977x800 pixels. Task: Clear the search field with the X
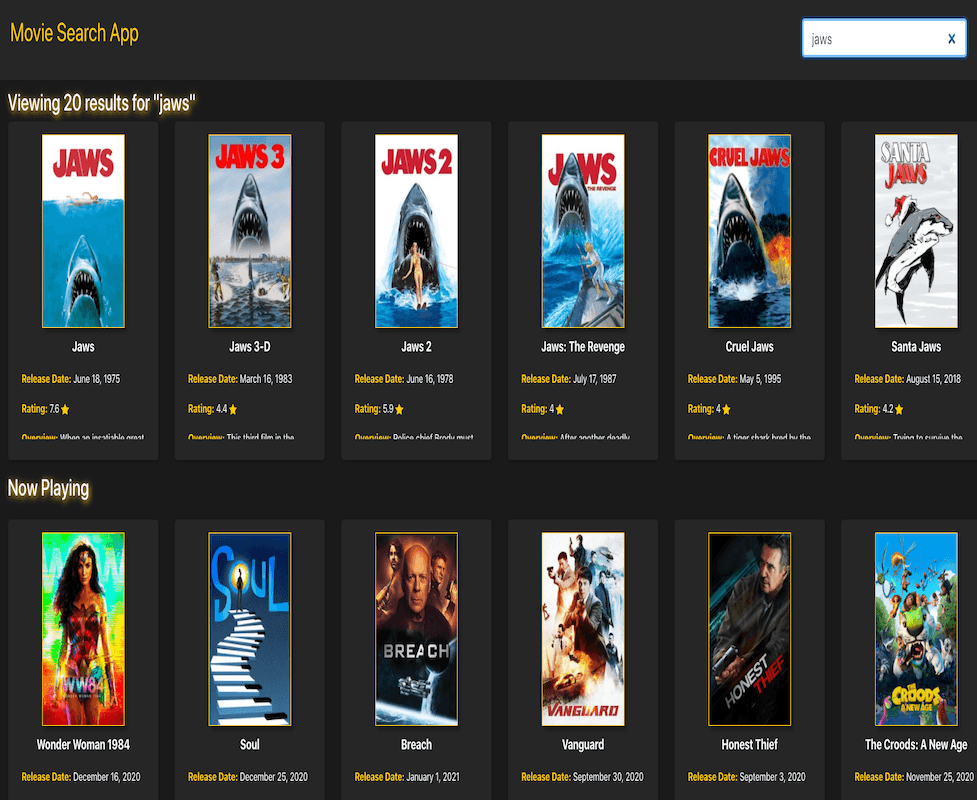pos(951,39)
